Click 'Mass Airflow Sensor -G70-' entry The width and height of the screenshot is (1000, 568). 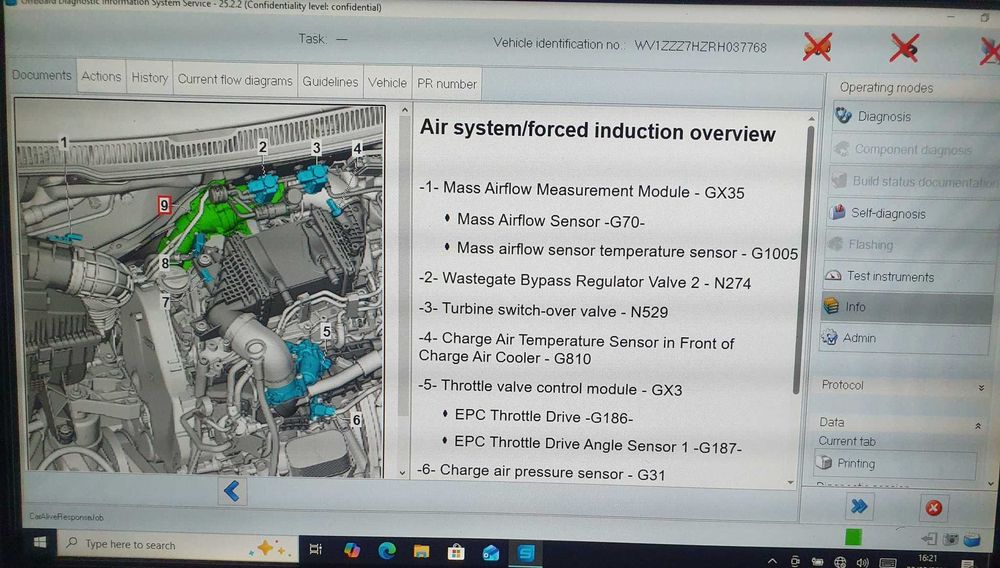coord(551,221)
